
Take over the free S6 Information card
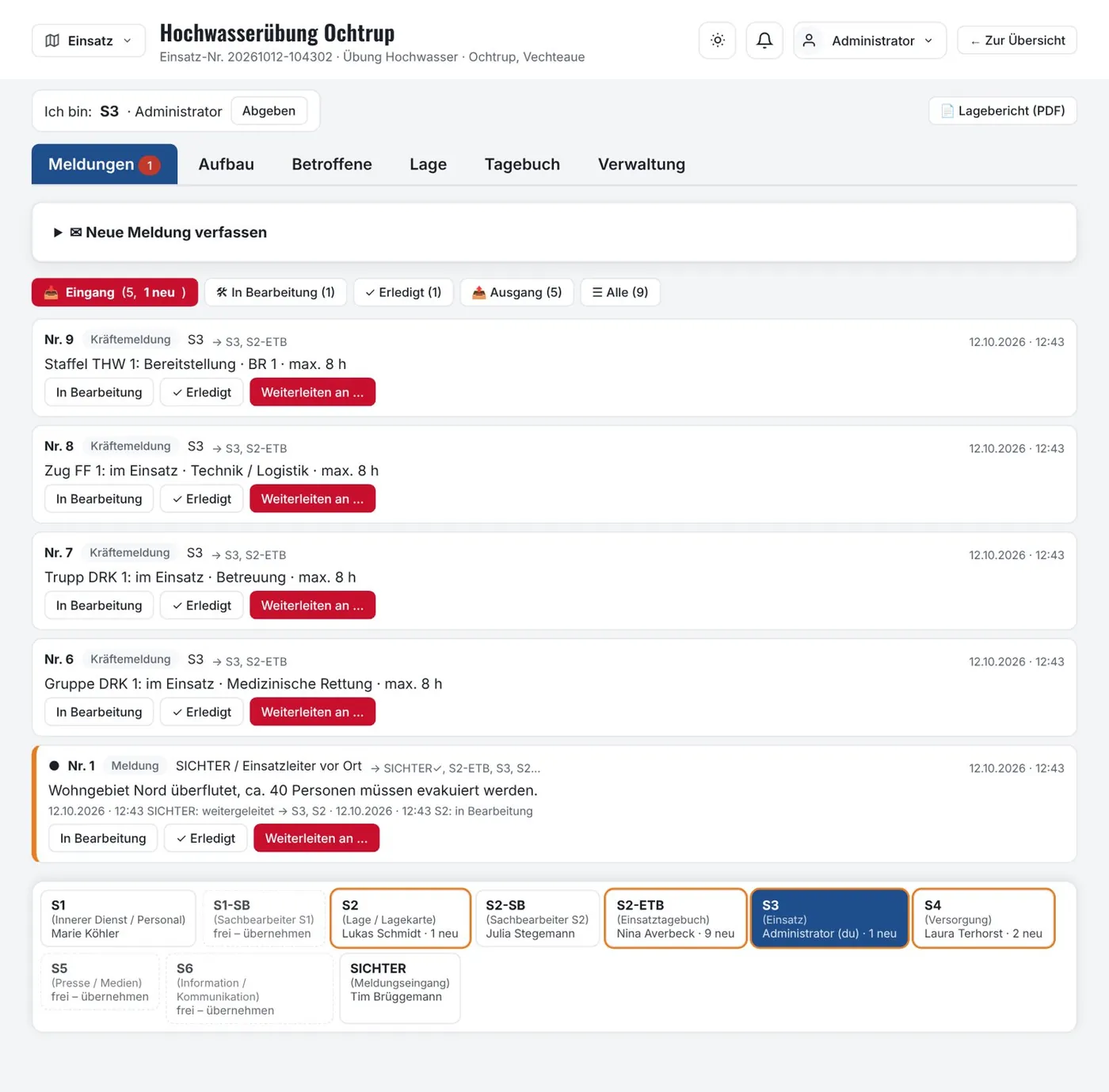pos(250,988)
